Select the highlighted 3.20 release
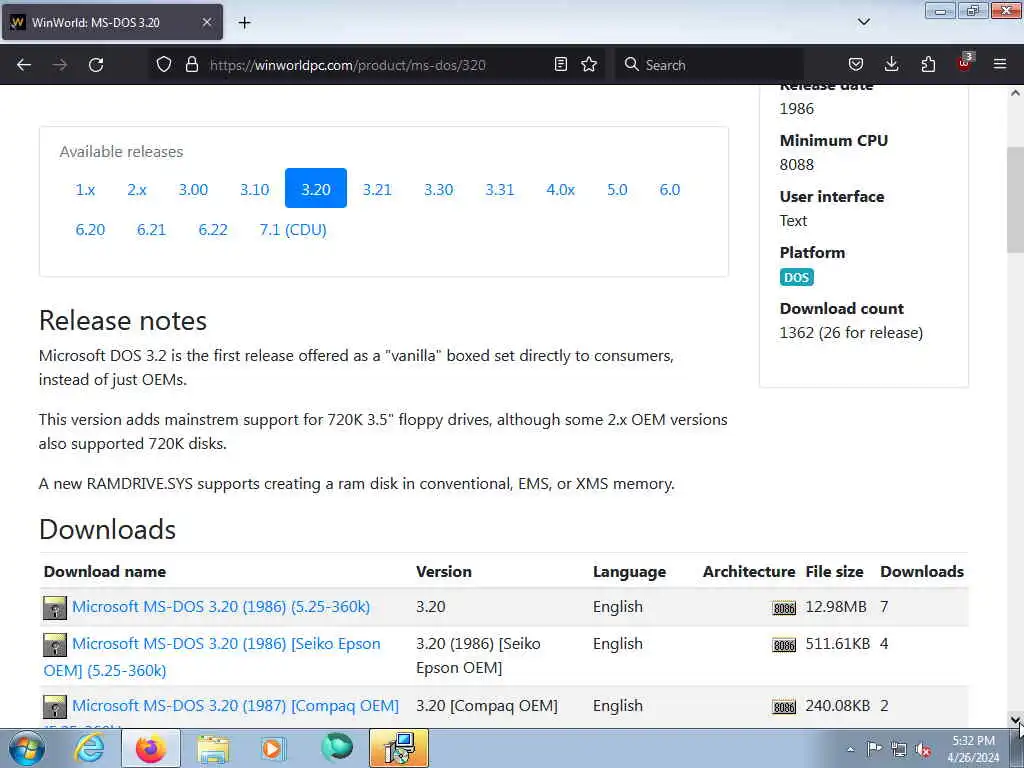The image size is (1024, 768). pyautogui.click(x=315, y=189)
